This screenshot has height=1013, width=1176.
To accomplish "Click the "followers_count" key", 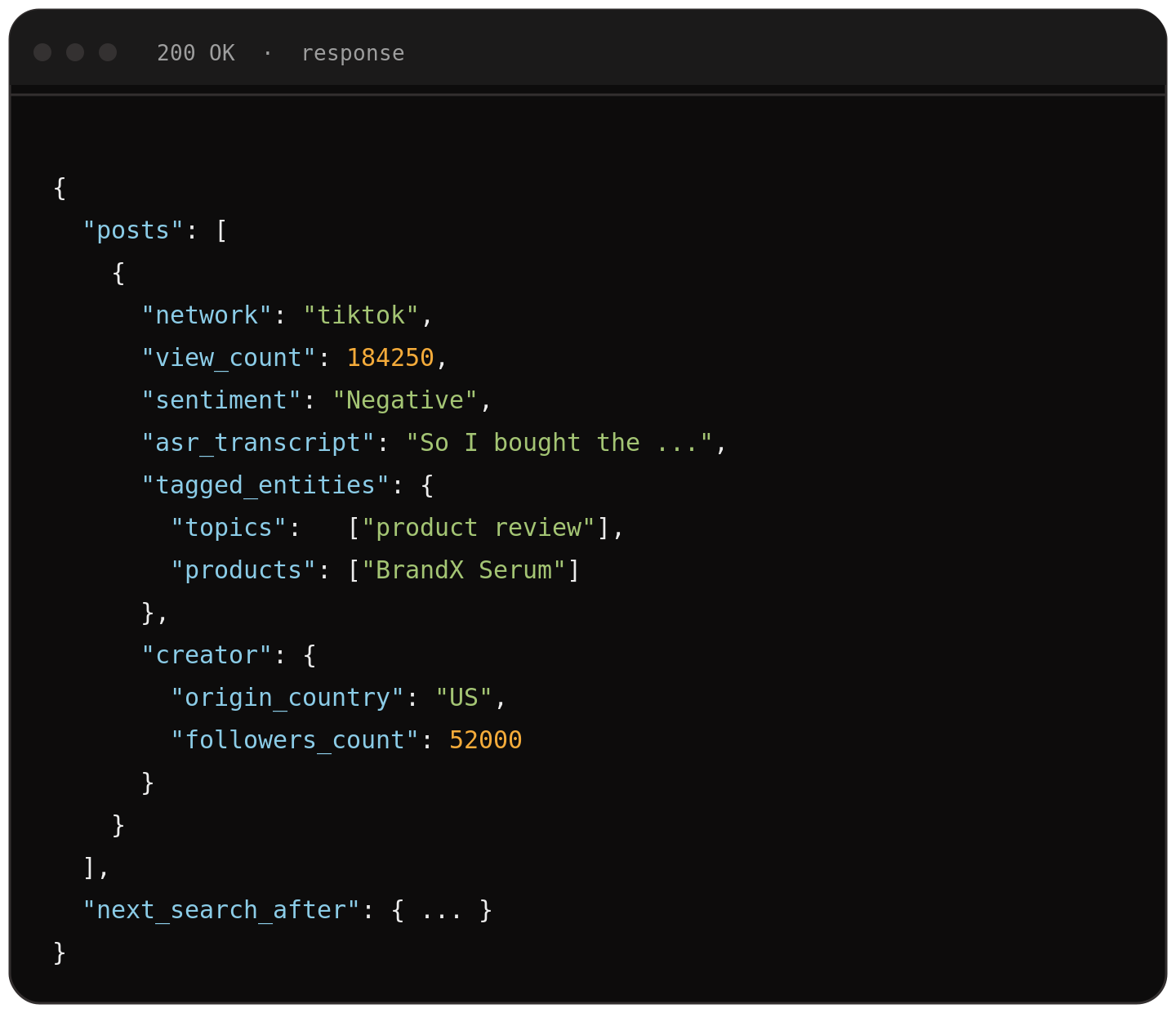I will pos(295,740).
